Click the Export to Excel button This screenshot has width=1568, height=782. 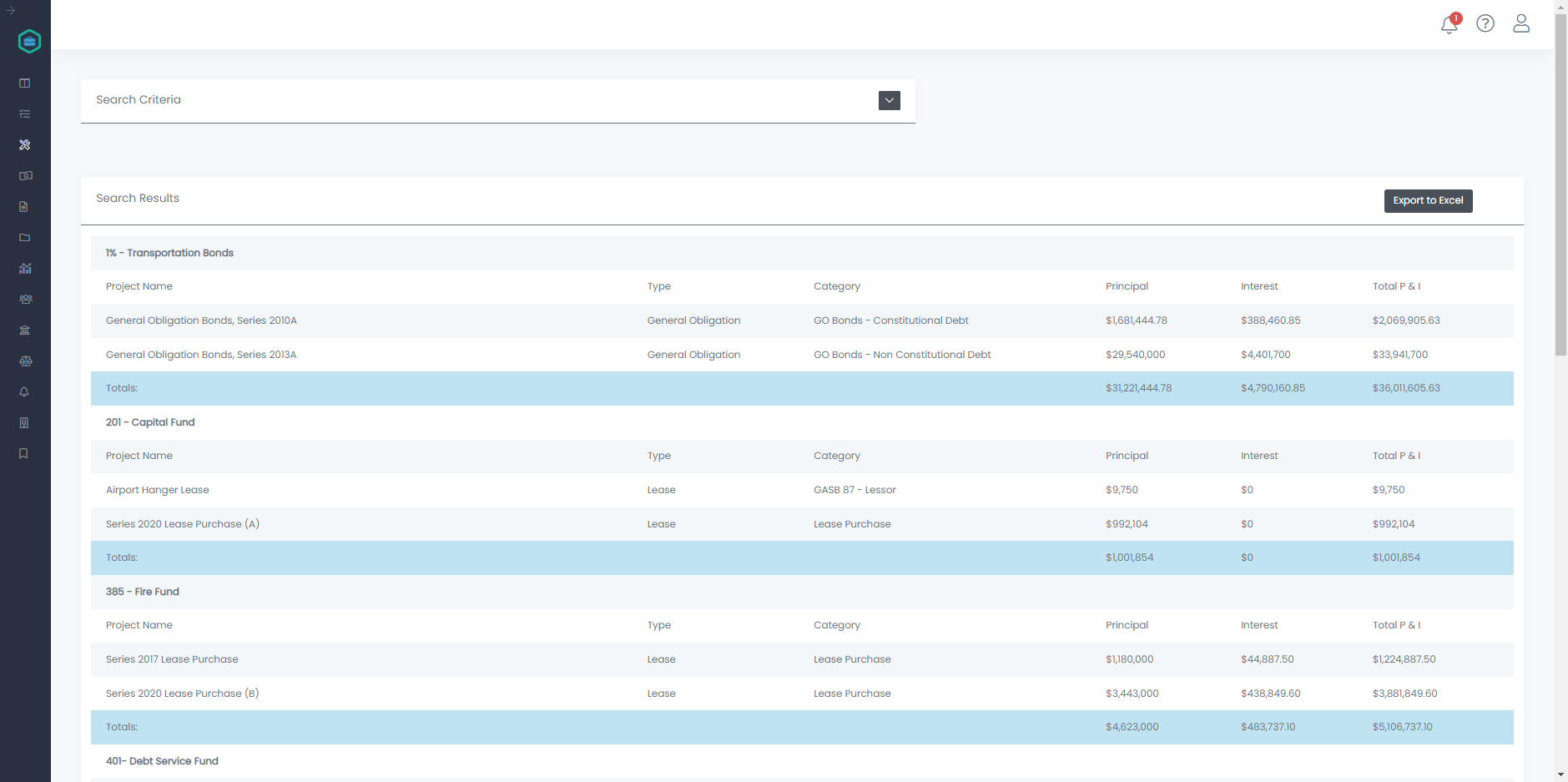(x=1428, y=200)
